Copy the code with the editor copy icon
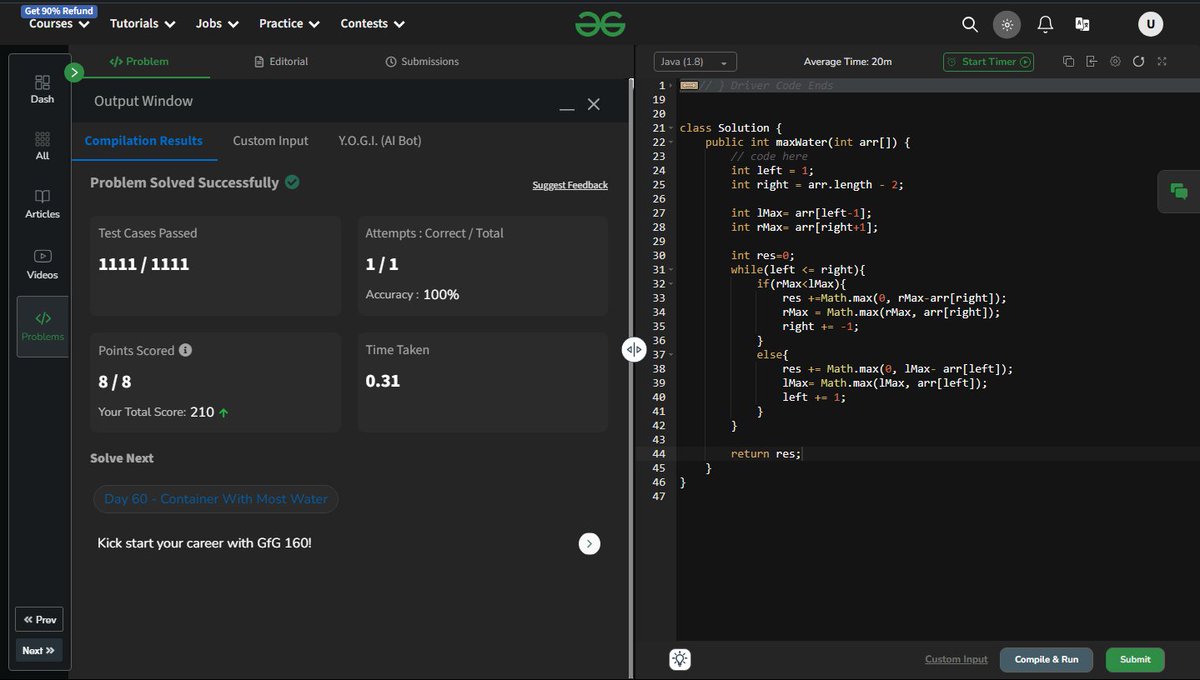Screen dimensions: 1200x680 (x=1068, y=62)
